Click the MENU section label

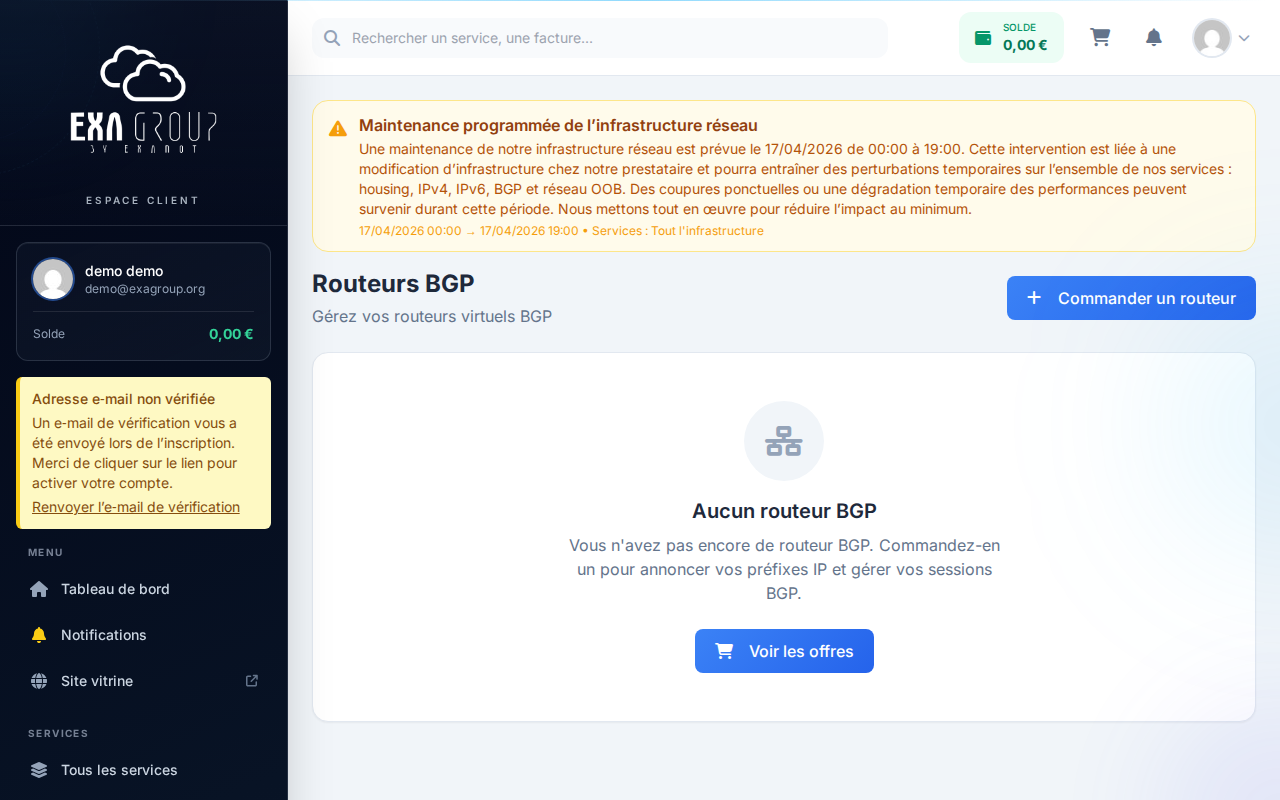(x=46, y=552)
